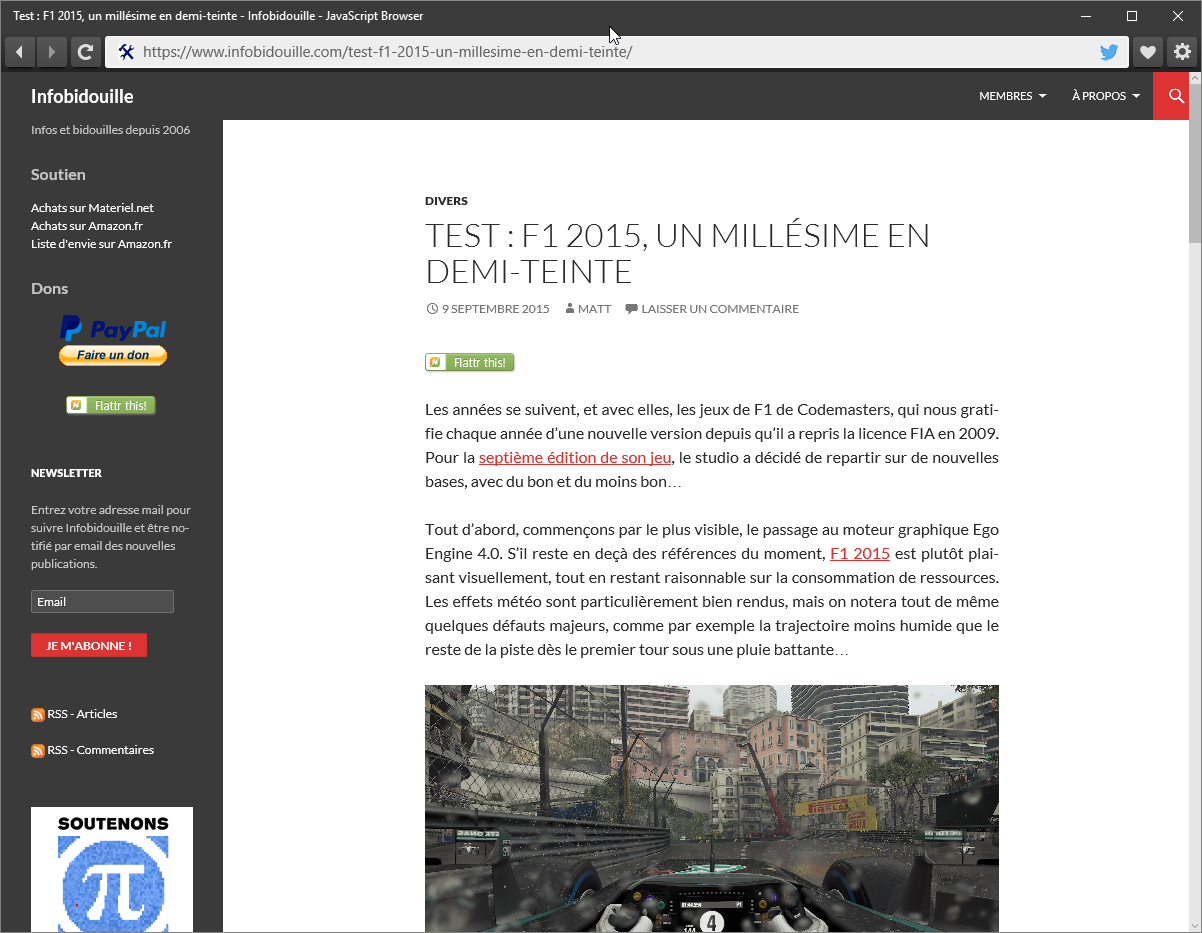Open Achats sur Amazon.fr link
Viewport: 1202px width, 933px height.
point(87,226)
